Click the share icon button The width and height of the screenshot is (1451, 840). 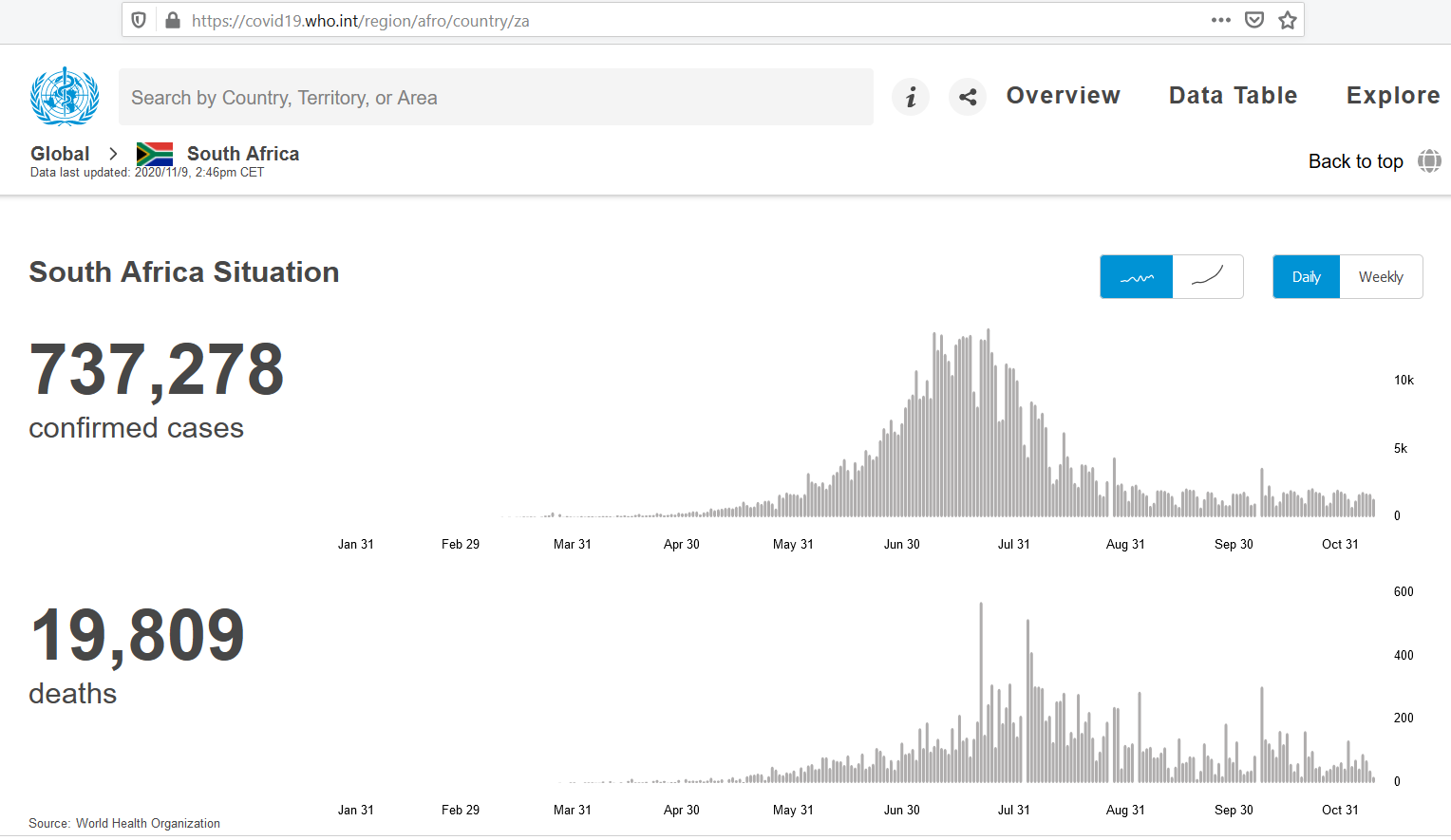[x=968, y=97]
